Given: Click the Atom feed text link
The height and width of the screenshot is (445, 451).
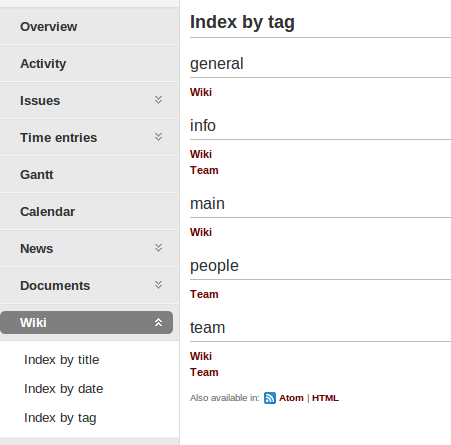Looking at the screenshot, I should coord(291,398).
